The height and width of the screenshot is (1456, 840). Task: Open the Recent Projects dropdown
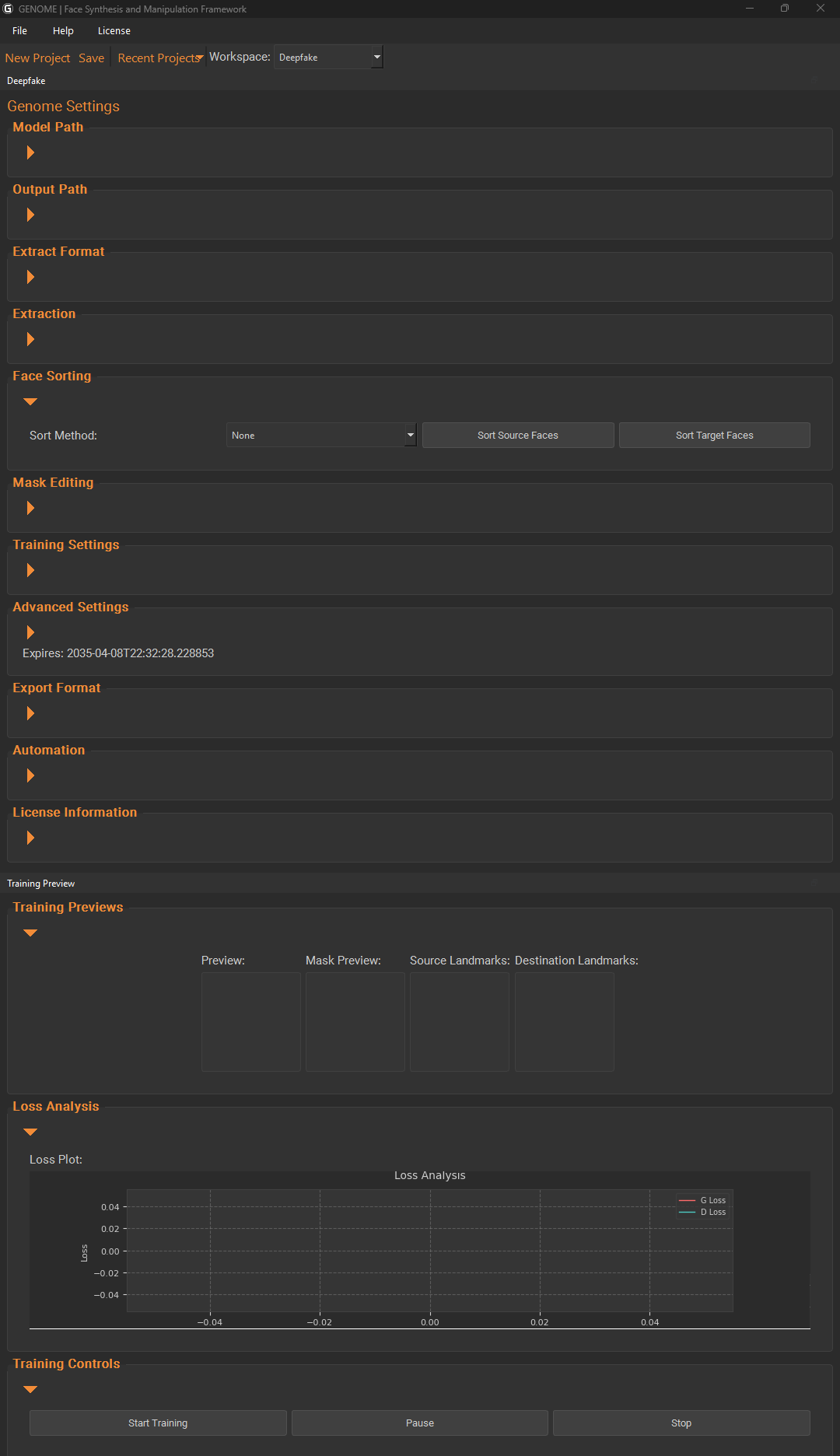[160, 58]
